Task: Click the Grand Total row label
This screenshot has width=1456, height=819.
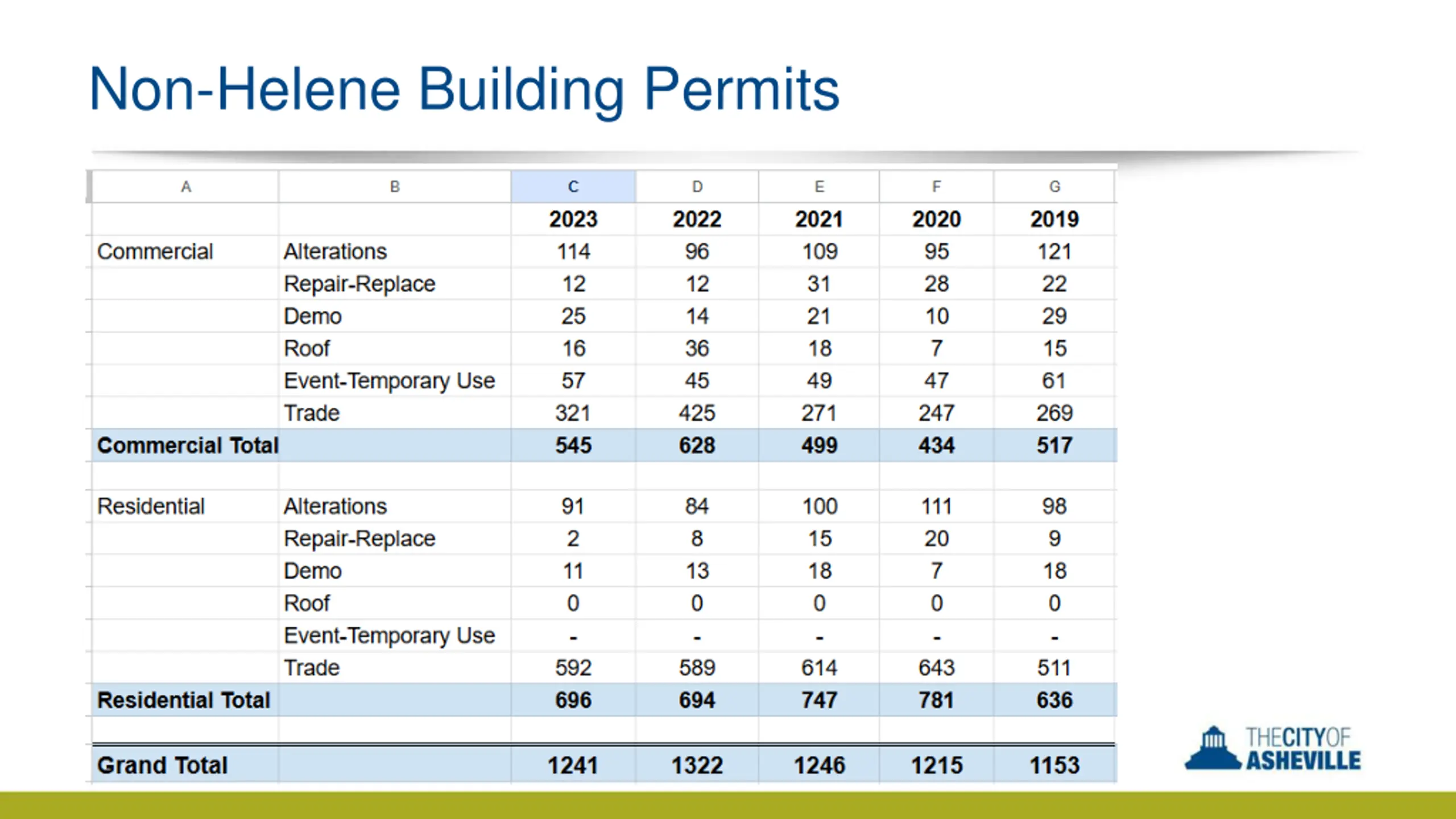Action: pyautogui.click(x=162, y=765)
